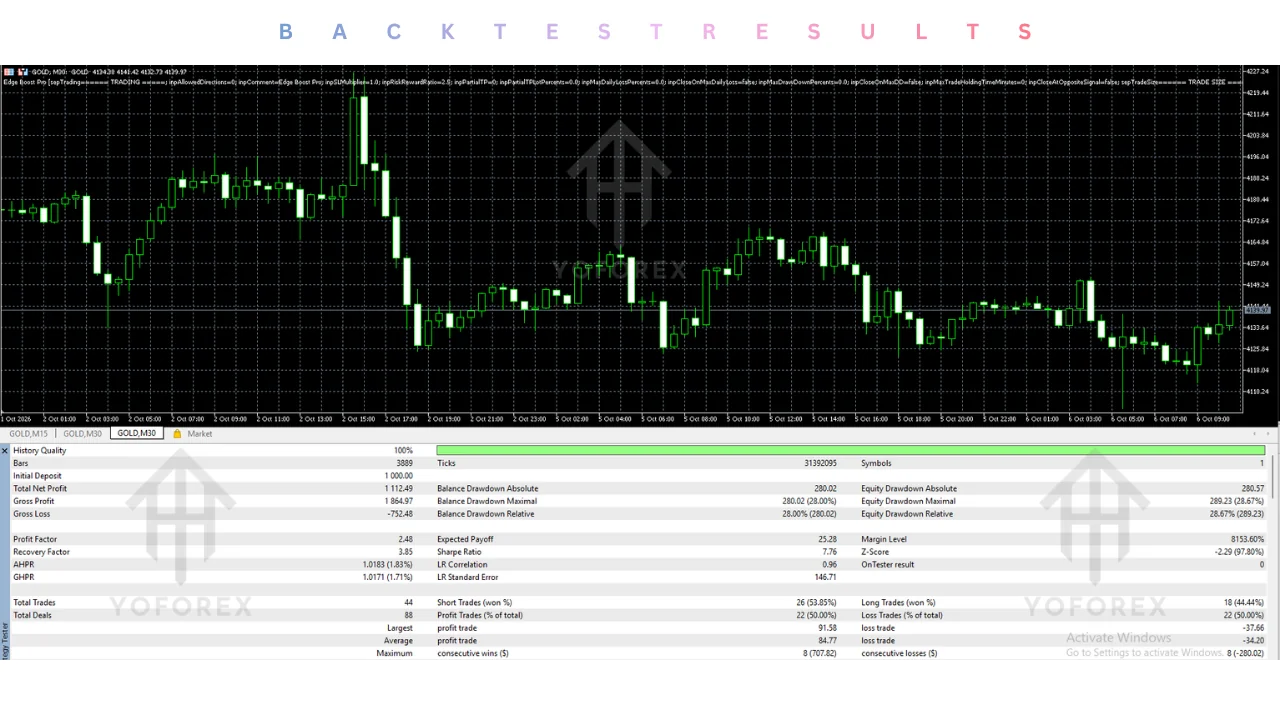Open the greyed inactive GOLD,M30 tab
Screen dimensions: 1280x720
pos(82,434)
